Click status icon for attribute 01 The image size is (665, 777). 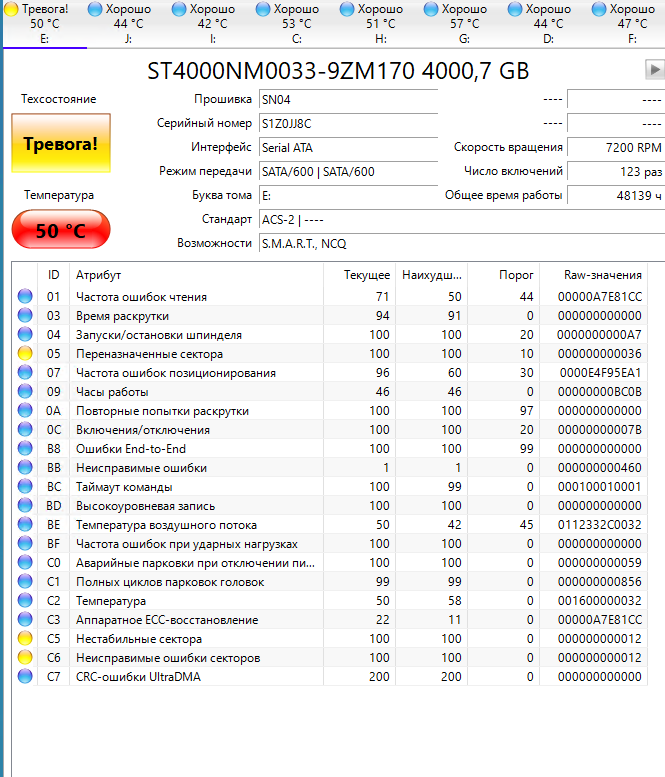[x=25, y=296]
